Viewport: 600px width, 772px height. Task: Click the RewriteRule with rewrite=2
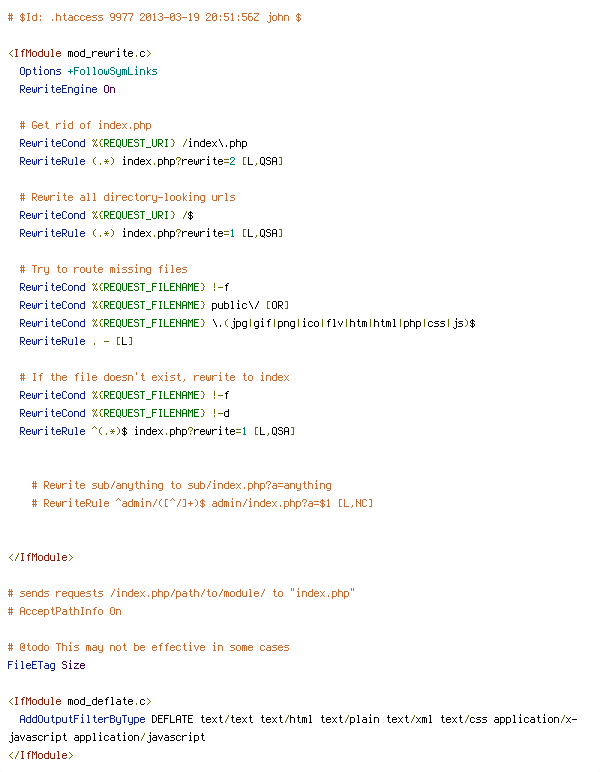click(150, 161)
